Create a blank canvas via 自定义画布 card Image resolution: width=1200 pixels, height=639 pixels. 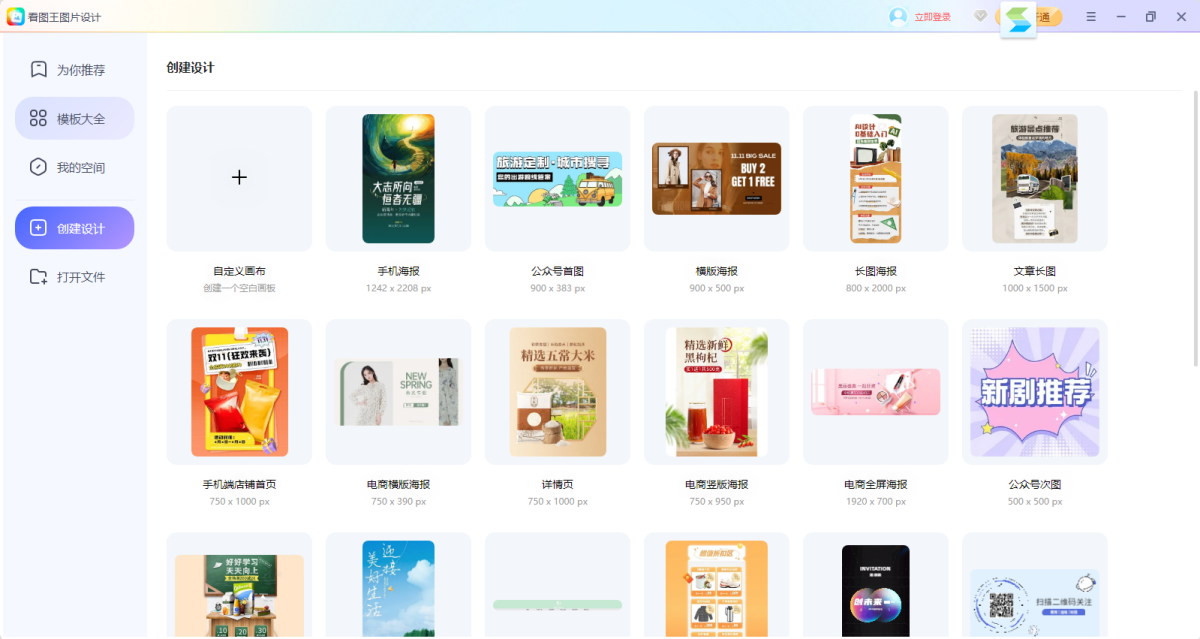(x=238, y=178)
